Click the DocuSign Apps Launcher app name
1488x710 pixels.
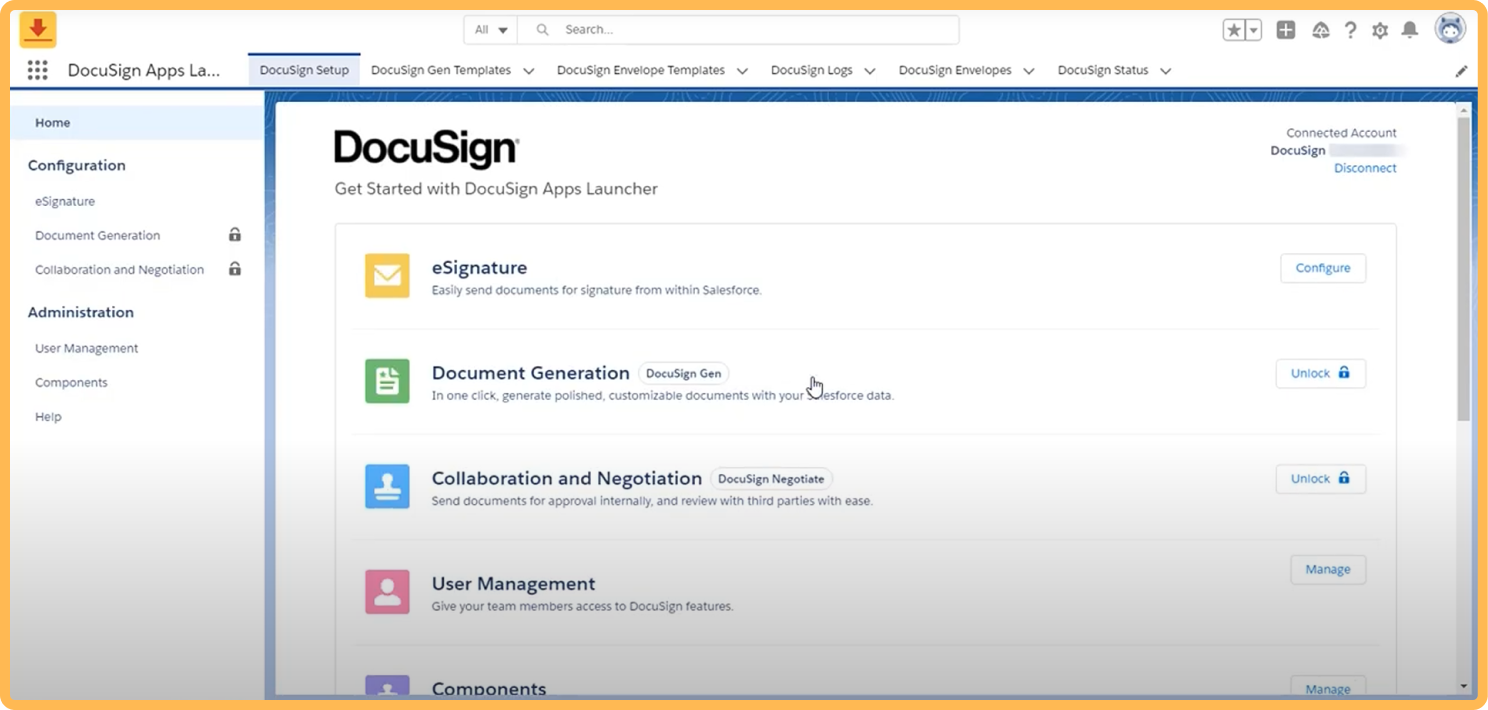(x=144, y=70)
